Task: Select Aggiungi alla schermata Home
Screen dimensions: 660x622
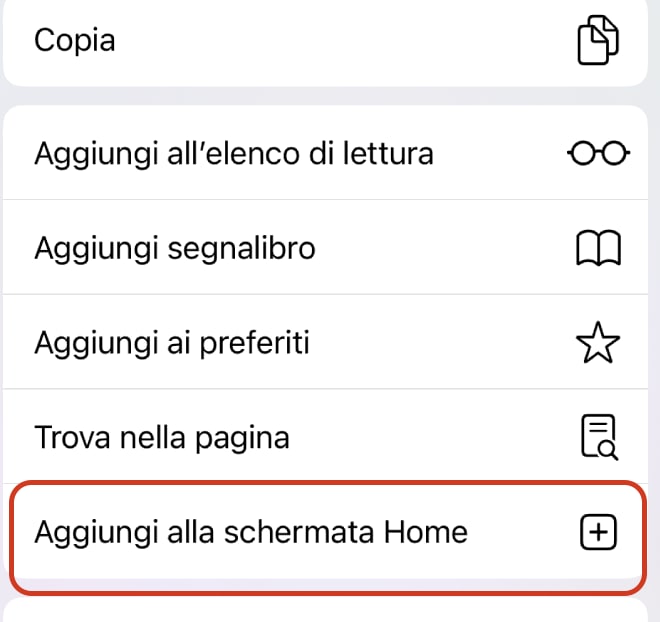Action: coord(300,533)
